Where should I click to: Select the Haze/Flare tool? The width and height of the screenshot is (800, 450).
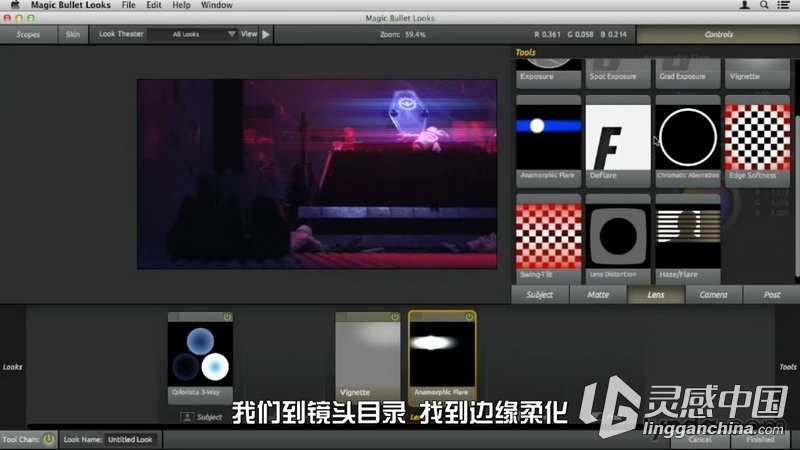[688, 239]
